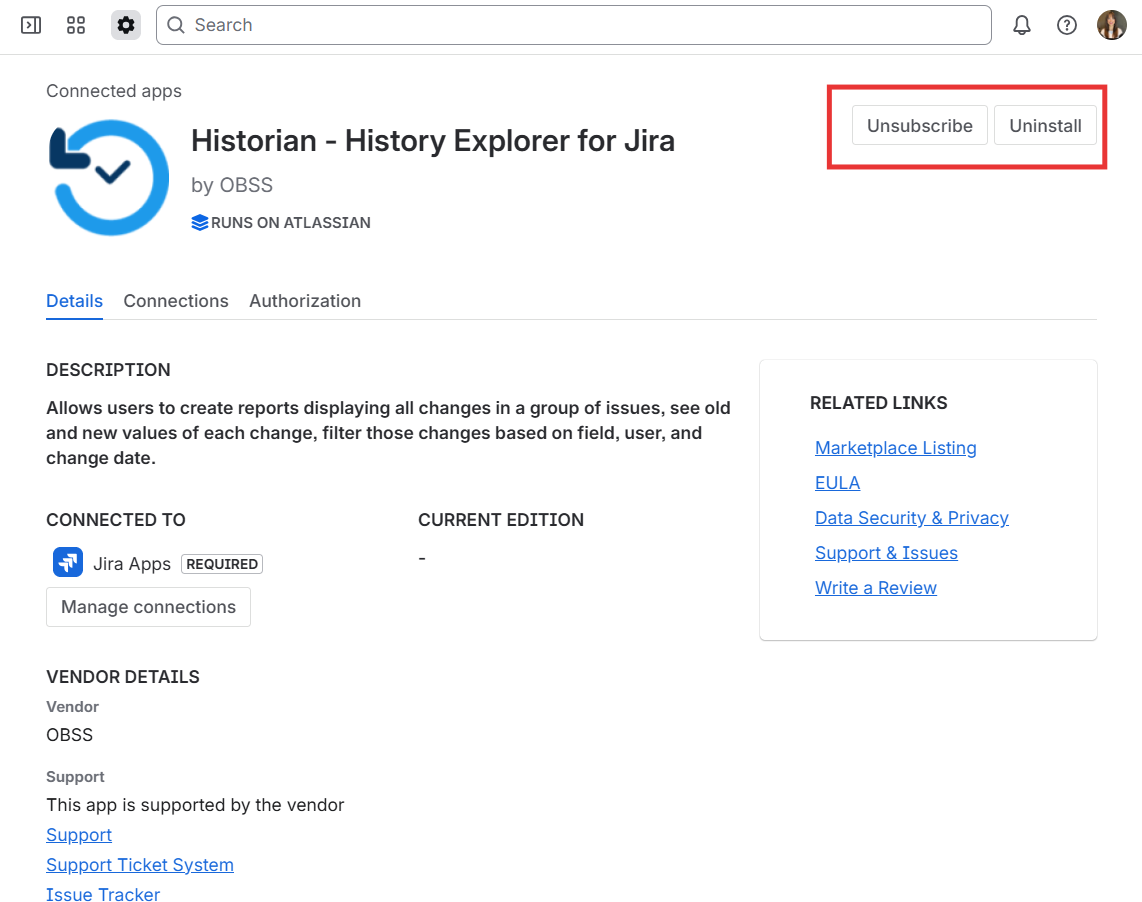Collapse the left sidebar panel

tap(30, 25)
